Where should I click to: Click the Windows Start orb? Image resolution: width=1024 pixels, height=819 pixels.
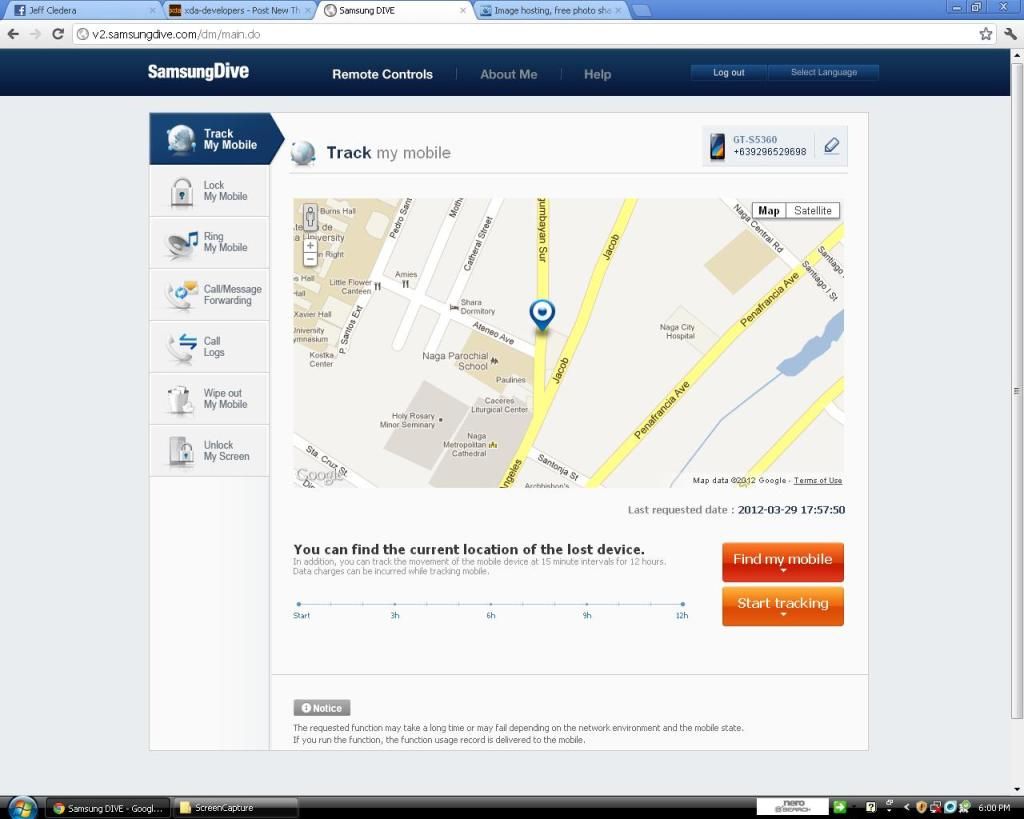(x=23, y=808)
